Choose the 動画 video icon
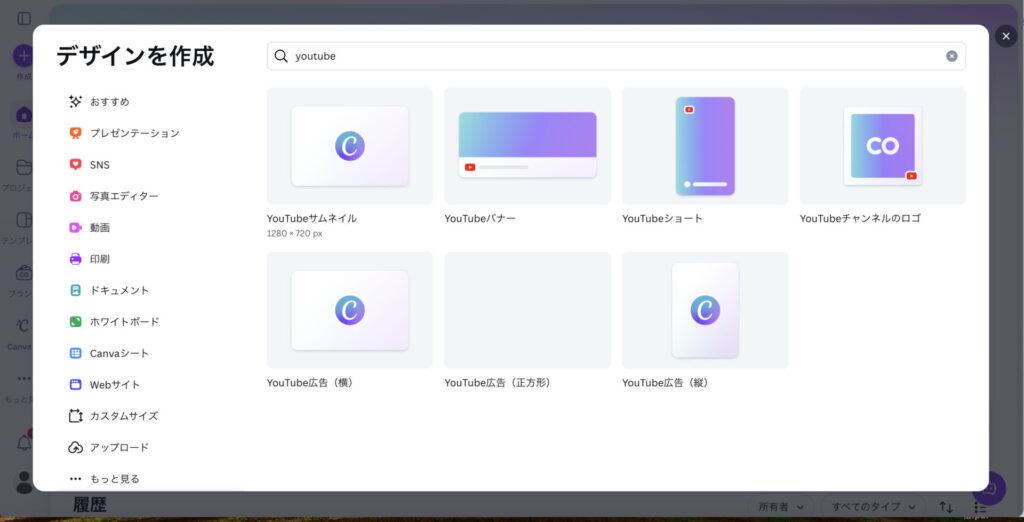This screenshot has width=1024, height=522. [x=75, y=227]
